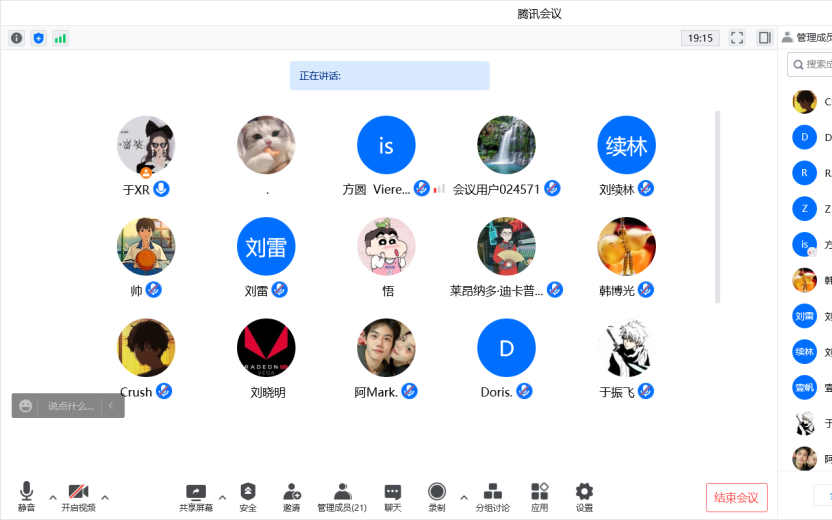Open 设置 settings gear
This screenshot has width=832, height=520.
584,497
